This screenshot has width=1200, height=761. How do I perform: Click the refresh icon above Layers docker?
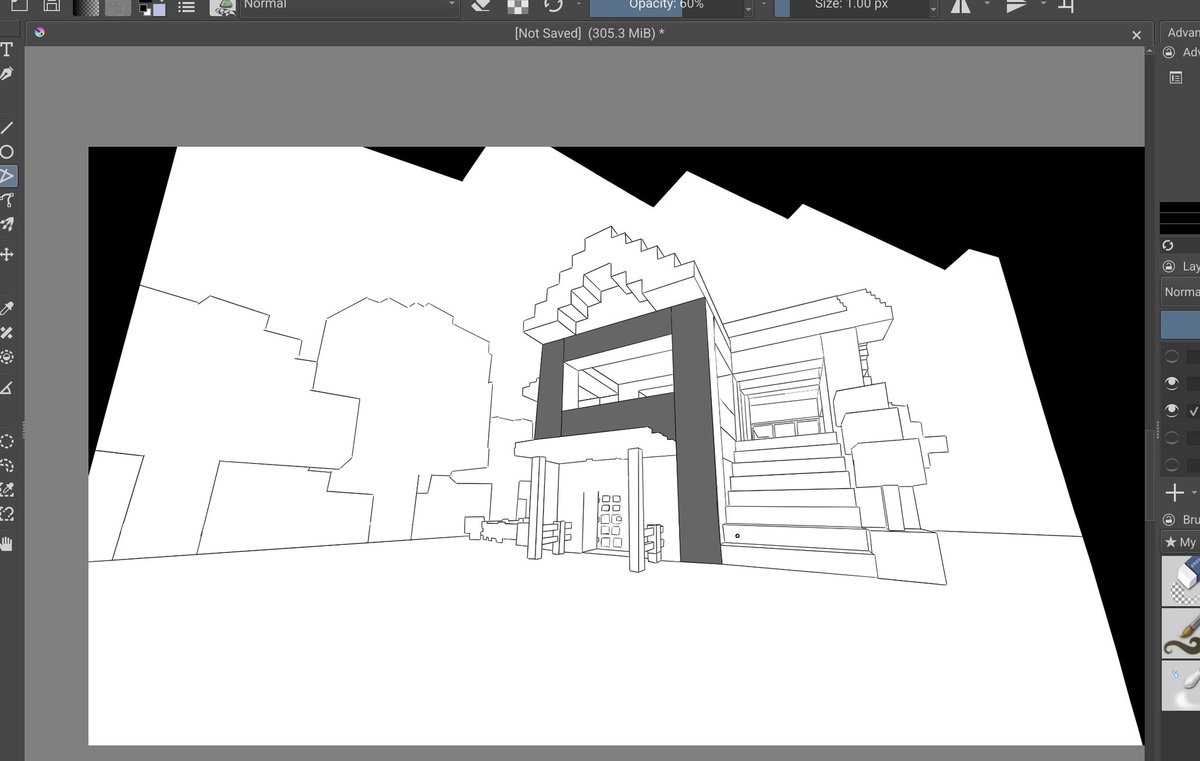pos(1168,245)
